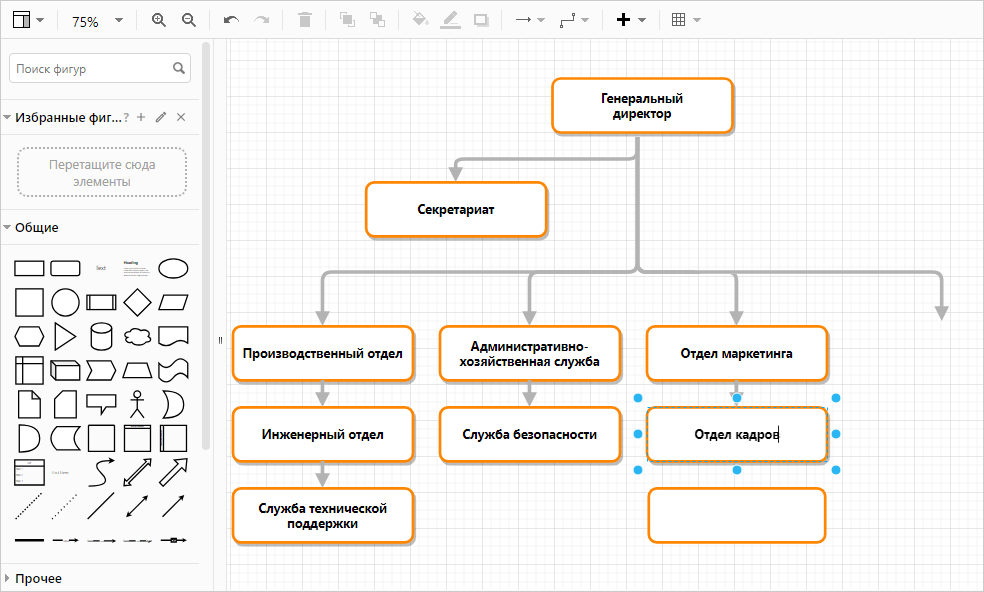The image size is (984, 592).
Task: Open the view panel layout dropdown
Action: (28, 20)
